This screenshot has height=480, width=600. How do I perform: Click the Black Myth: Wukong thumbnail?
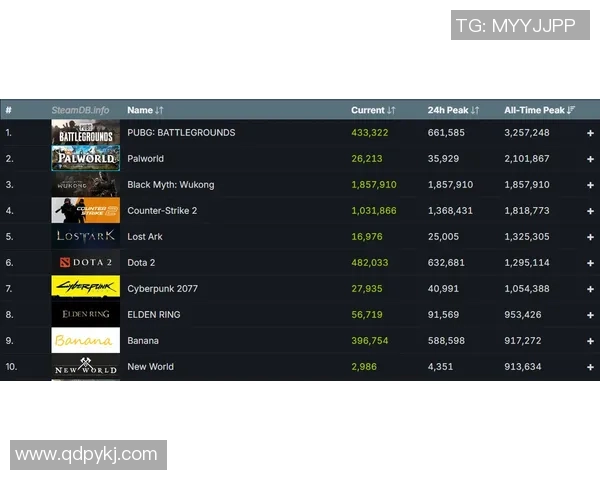pyautogui.click(x=85, y=184)
